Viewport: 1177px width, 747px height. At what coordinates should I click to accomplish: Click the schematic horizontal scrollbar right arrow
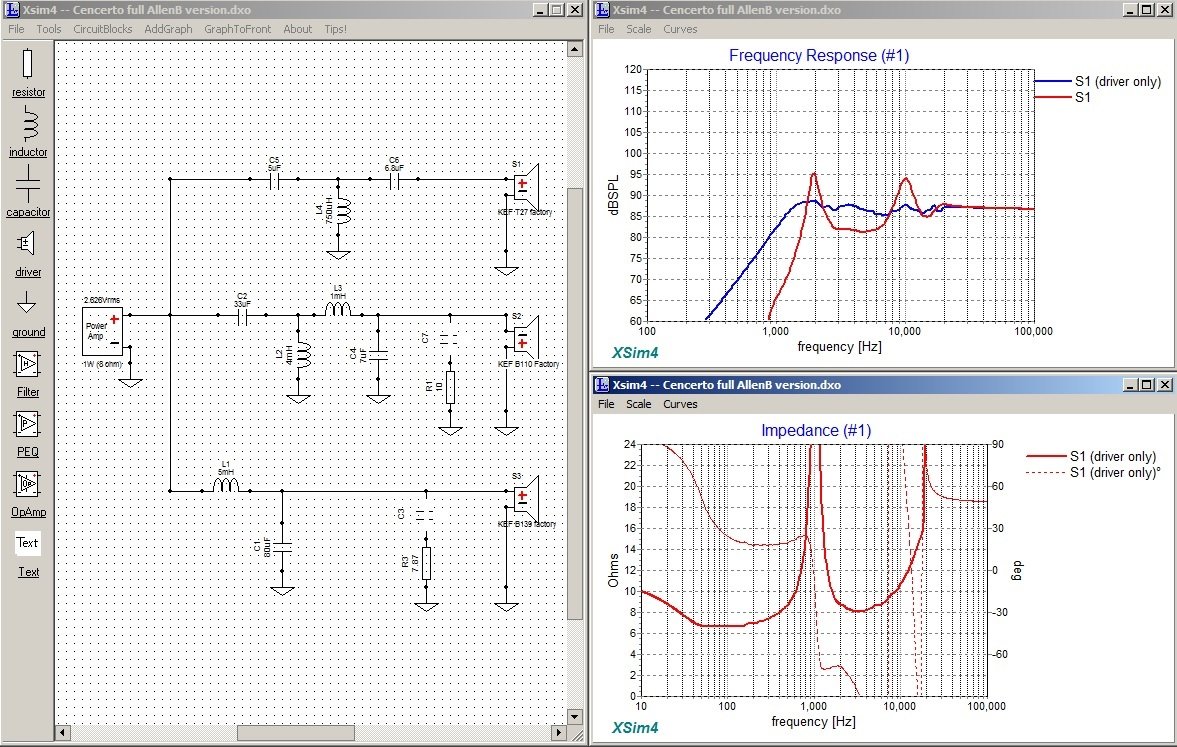(x=558, y=732)
